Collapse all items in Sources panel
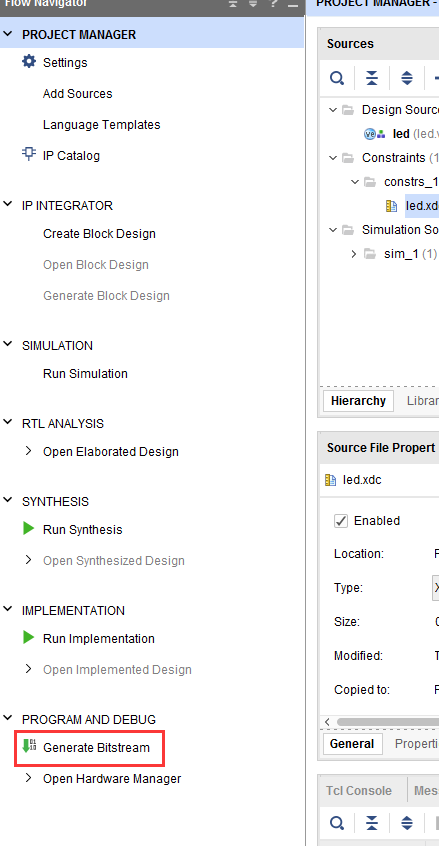The width and height of the screenshot is (439, 846). (x=372, y=79)
